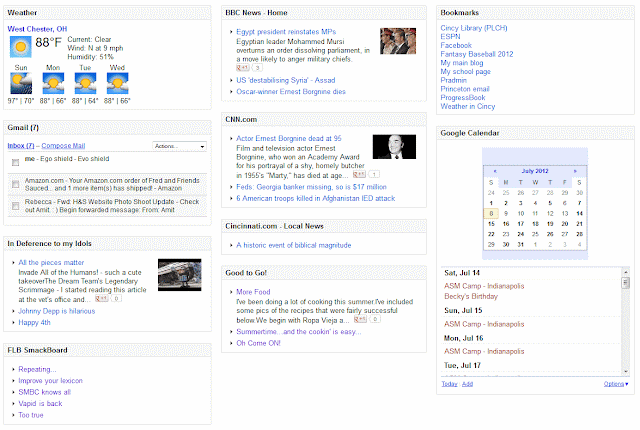Go to previous month in calendar

point(495,171)
